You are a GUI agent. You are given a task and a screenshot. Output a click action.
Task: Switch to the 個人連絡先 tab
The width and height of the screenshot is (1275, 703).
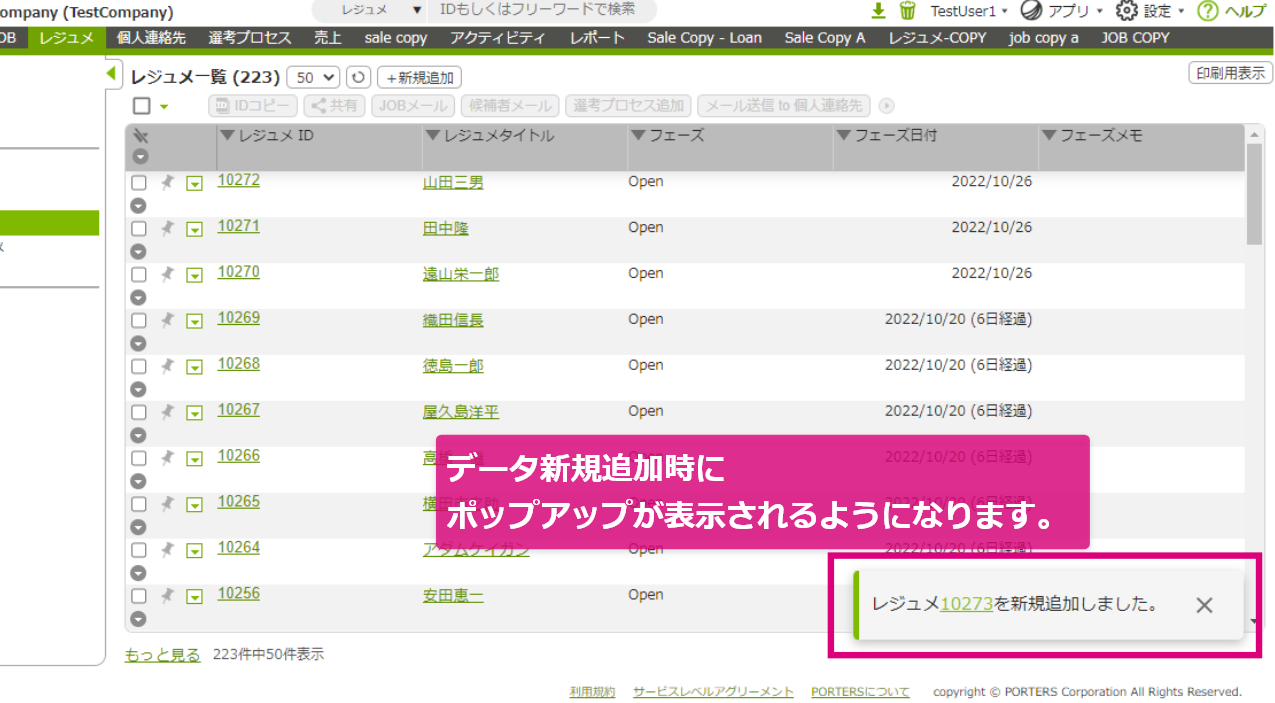(151, 38)
